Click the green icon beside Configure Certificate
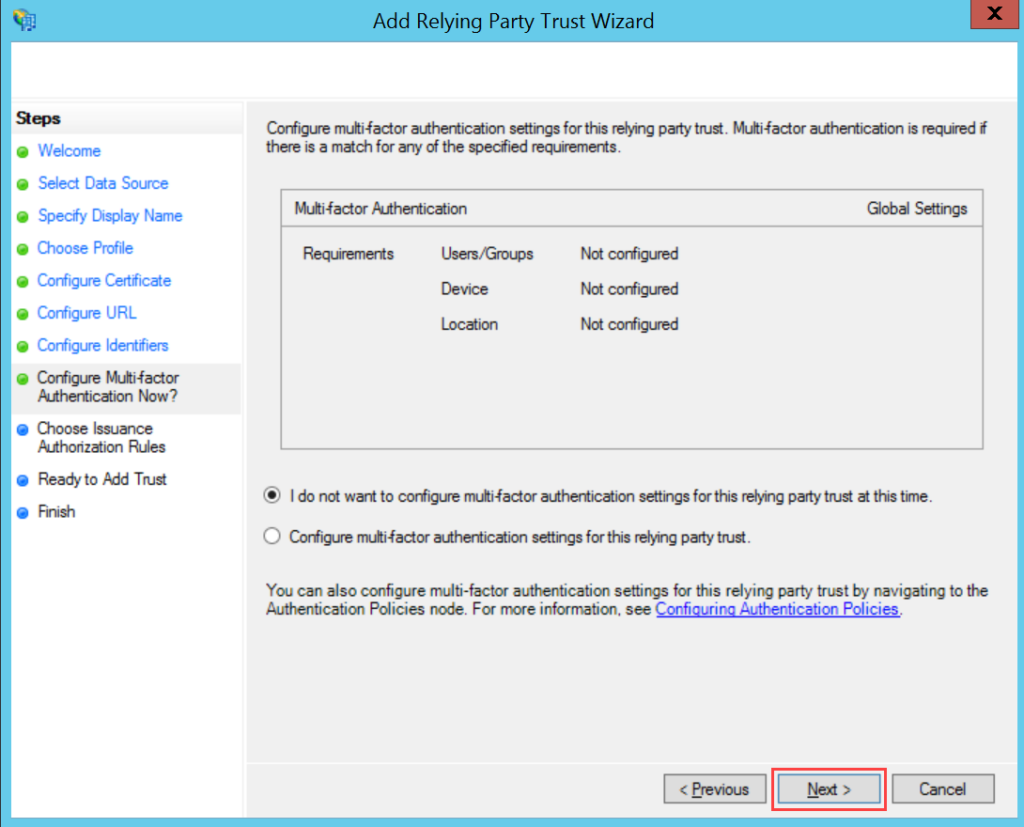 (22, 281)
